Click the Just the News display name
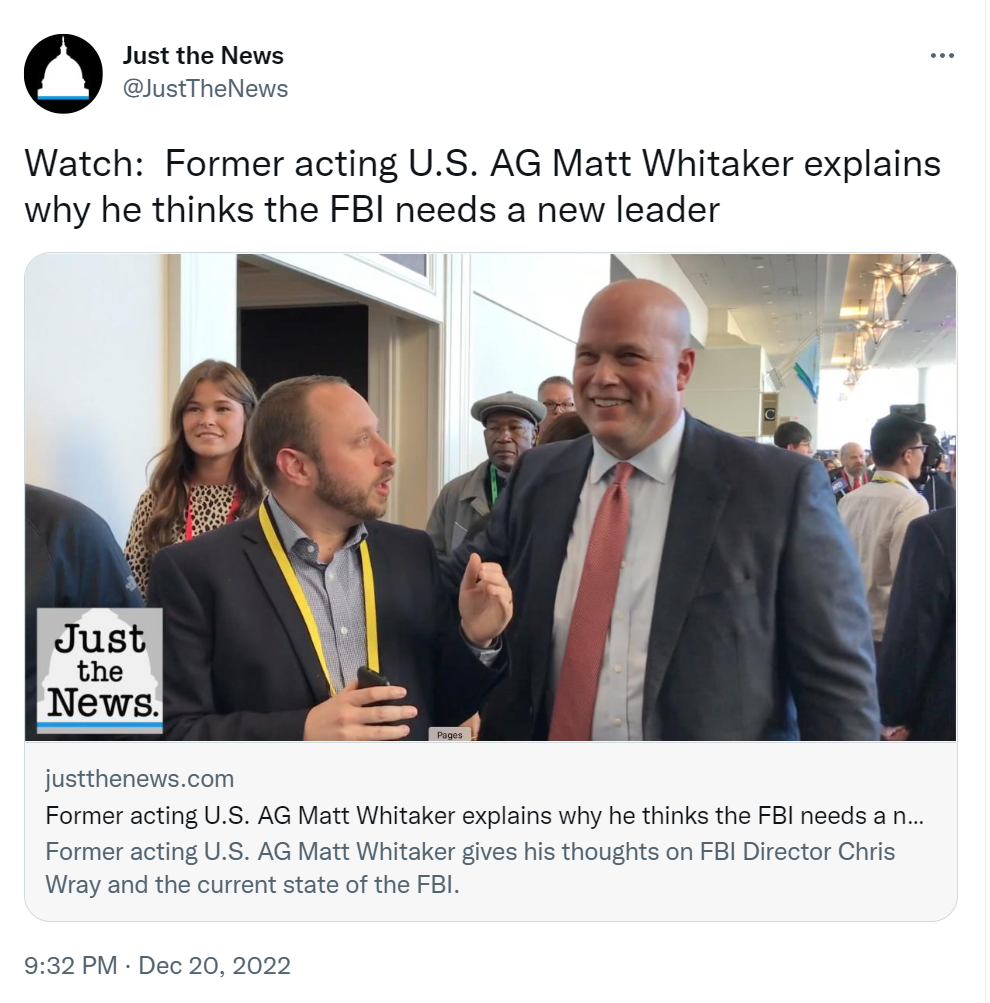 (203, 56)
